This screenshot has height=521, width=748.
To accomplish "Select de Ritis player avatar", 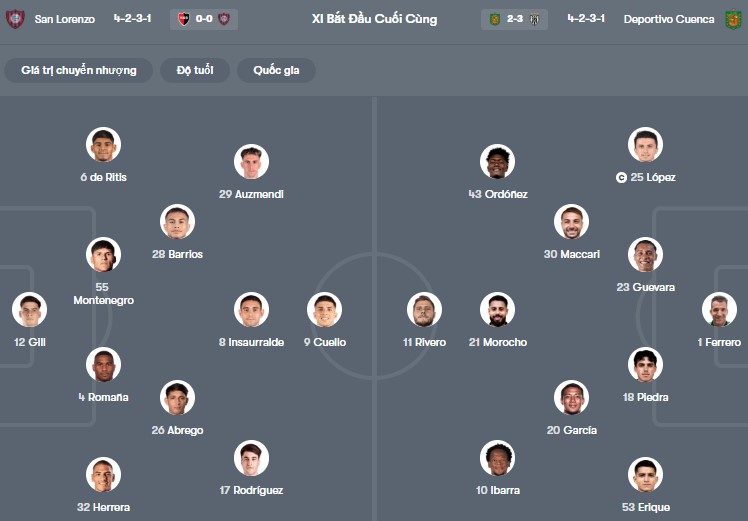I will tap(103, 145).
